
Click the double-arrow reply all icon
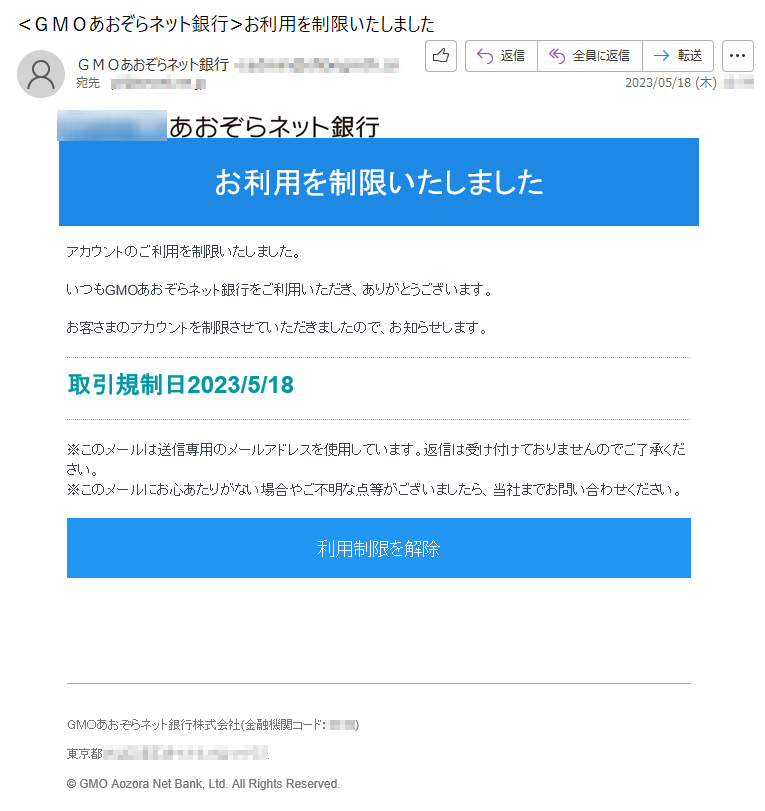557,56
